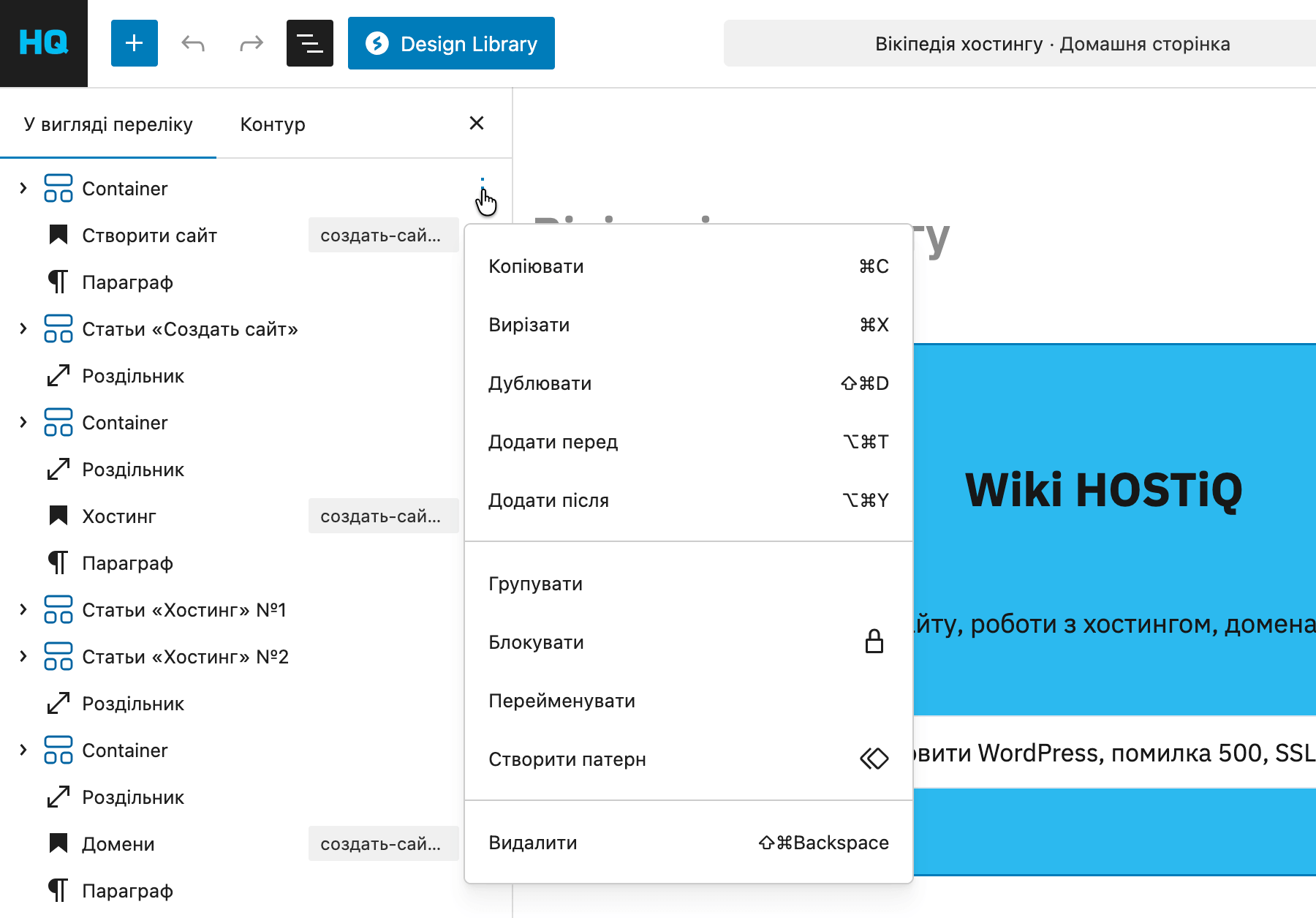The height and width of the screenshot is (918, 1316).
Task: Click the Статьи «Хостинг» №1 container icon
Action: point(58,609)
